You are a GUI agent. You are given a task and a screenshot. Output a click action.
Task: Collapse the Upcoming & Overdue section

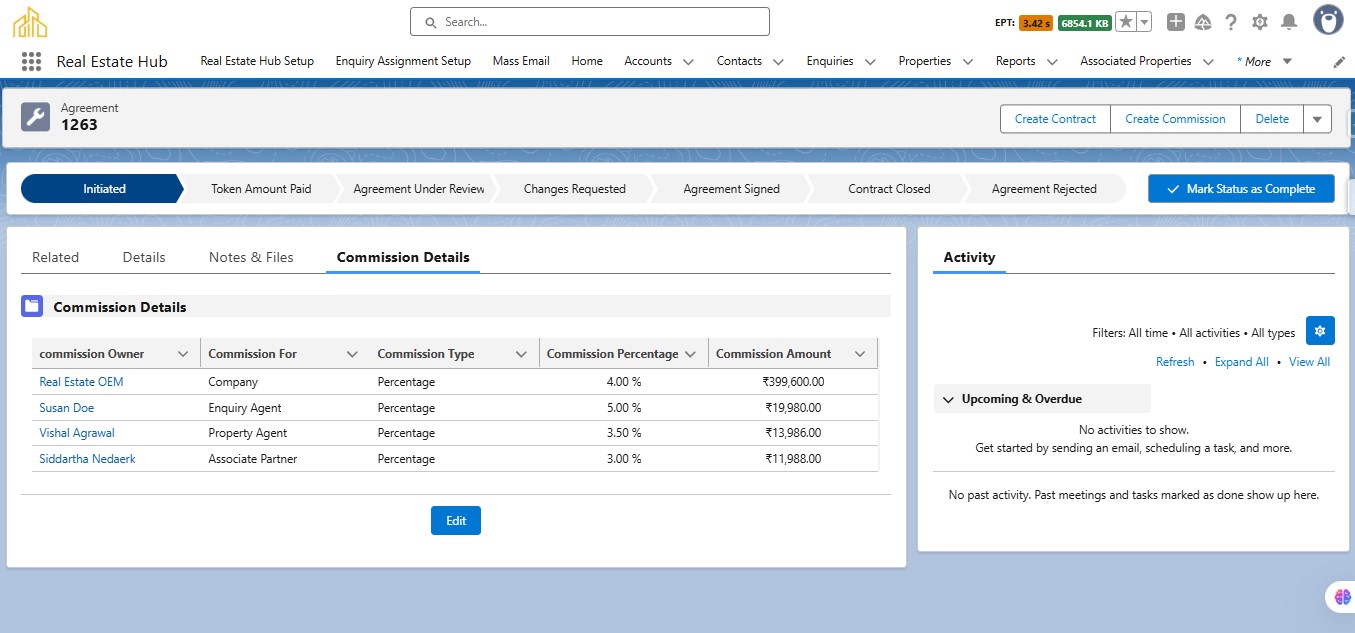pos(948,399)
